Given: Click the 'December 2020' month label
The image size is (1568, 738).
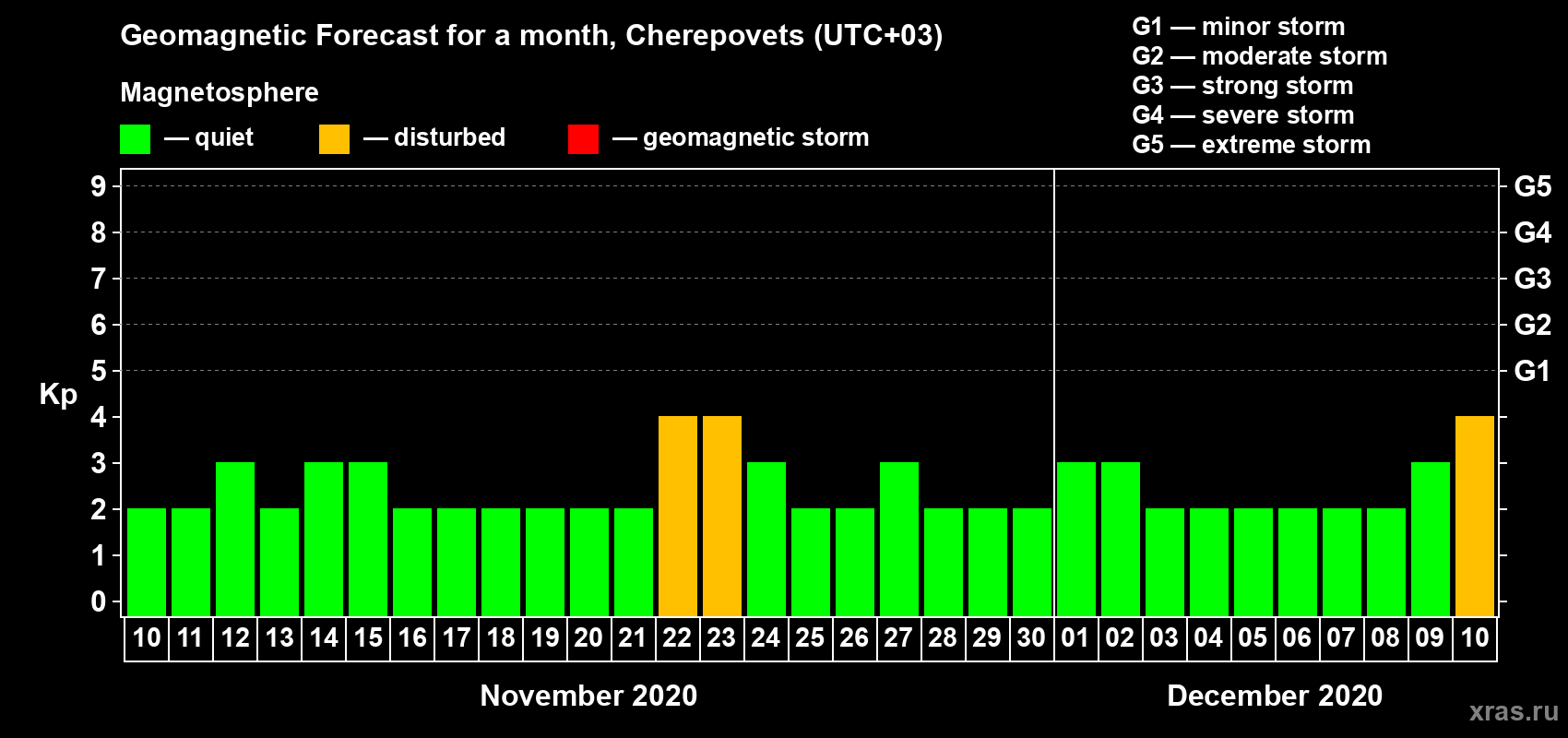Looking at the screenshot, I should [1275, 696].
